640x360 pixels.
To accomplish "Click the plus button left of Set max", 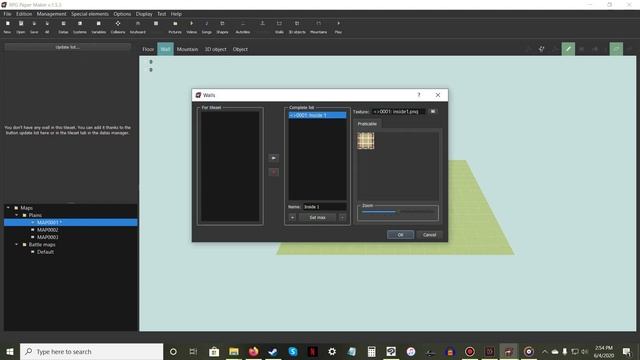I will point(292,218).
